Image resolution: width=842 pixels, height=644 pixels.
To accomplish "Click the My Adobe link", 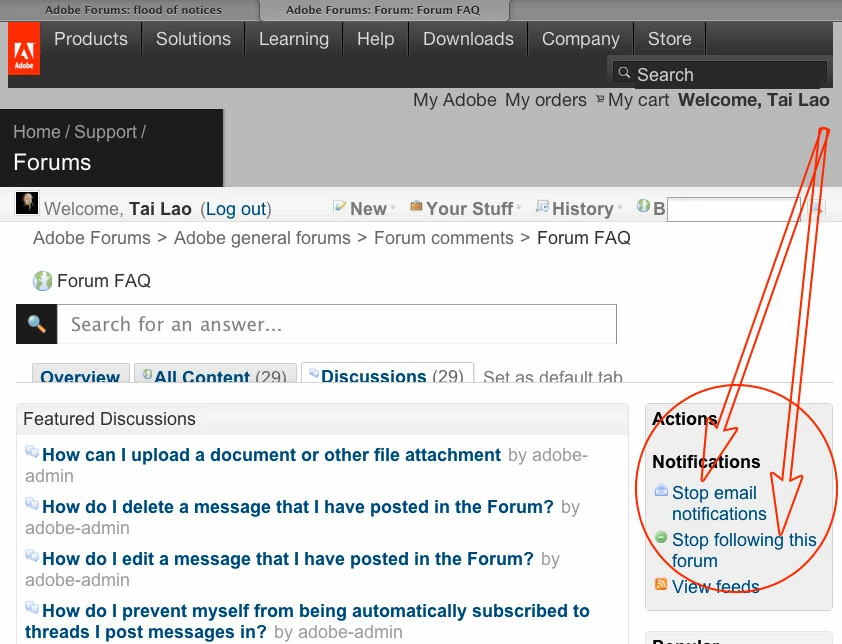I will pos(455,100).
